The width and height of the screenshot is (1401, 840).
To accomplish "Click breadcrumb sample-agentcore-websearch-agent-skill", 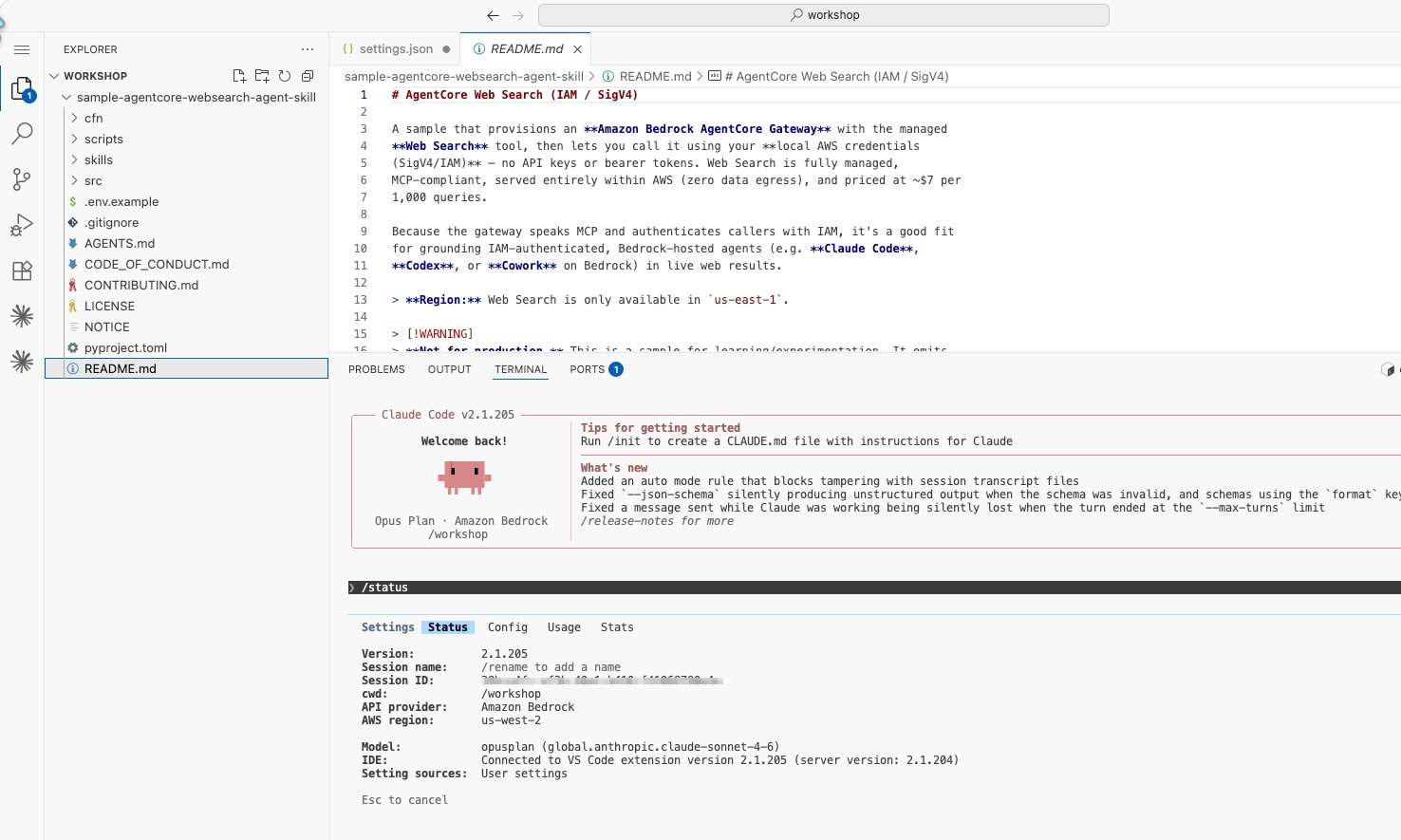I will [464, 76].
